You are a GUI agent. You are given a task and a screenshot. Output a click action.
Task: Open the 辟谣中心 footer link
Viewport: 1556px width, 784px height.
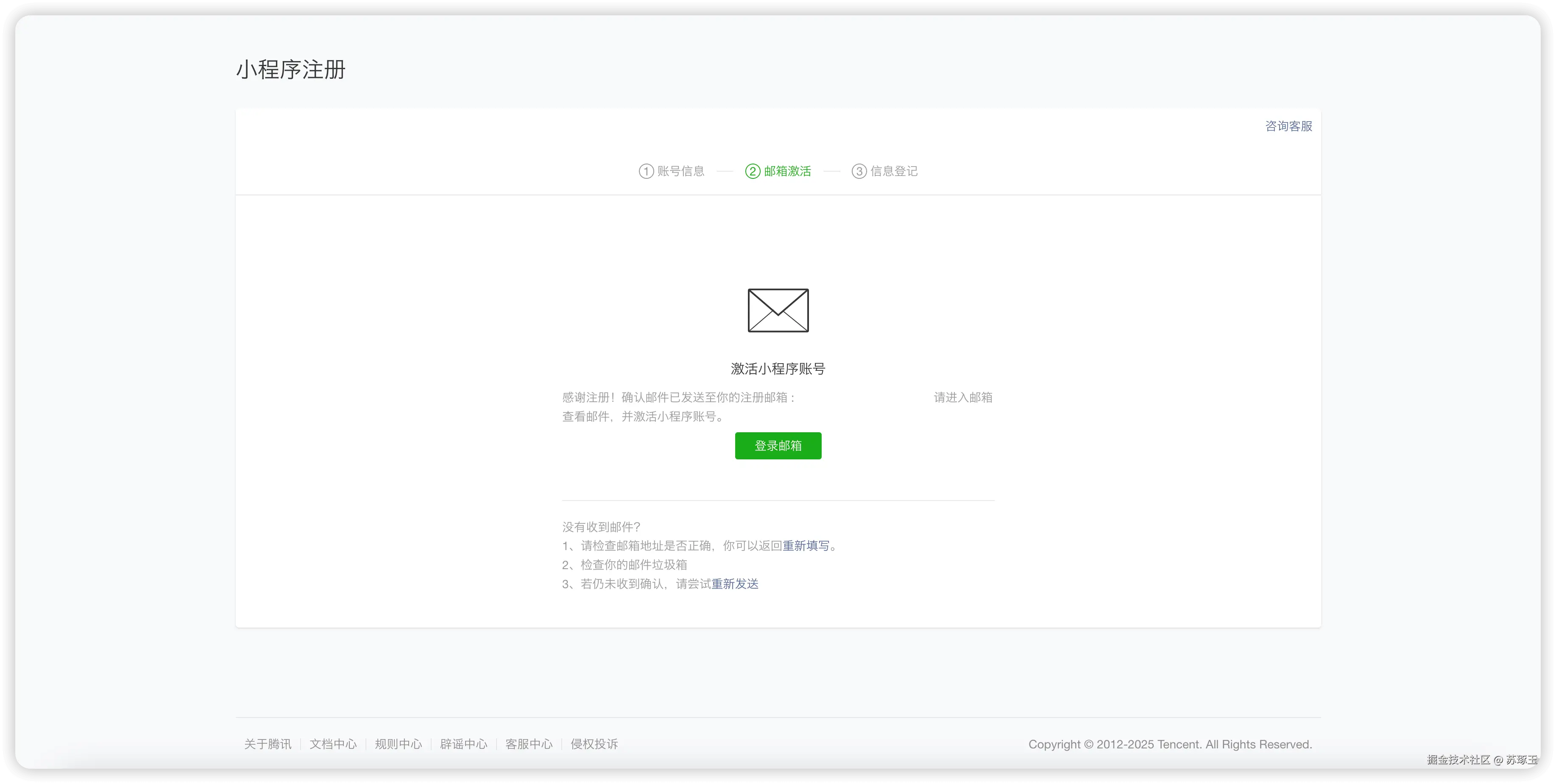click(463, 744)
